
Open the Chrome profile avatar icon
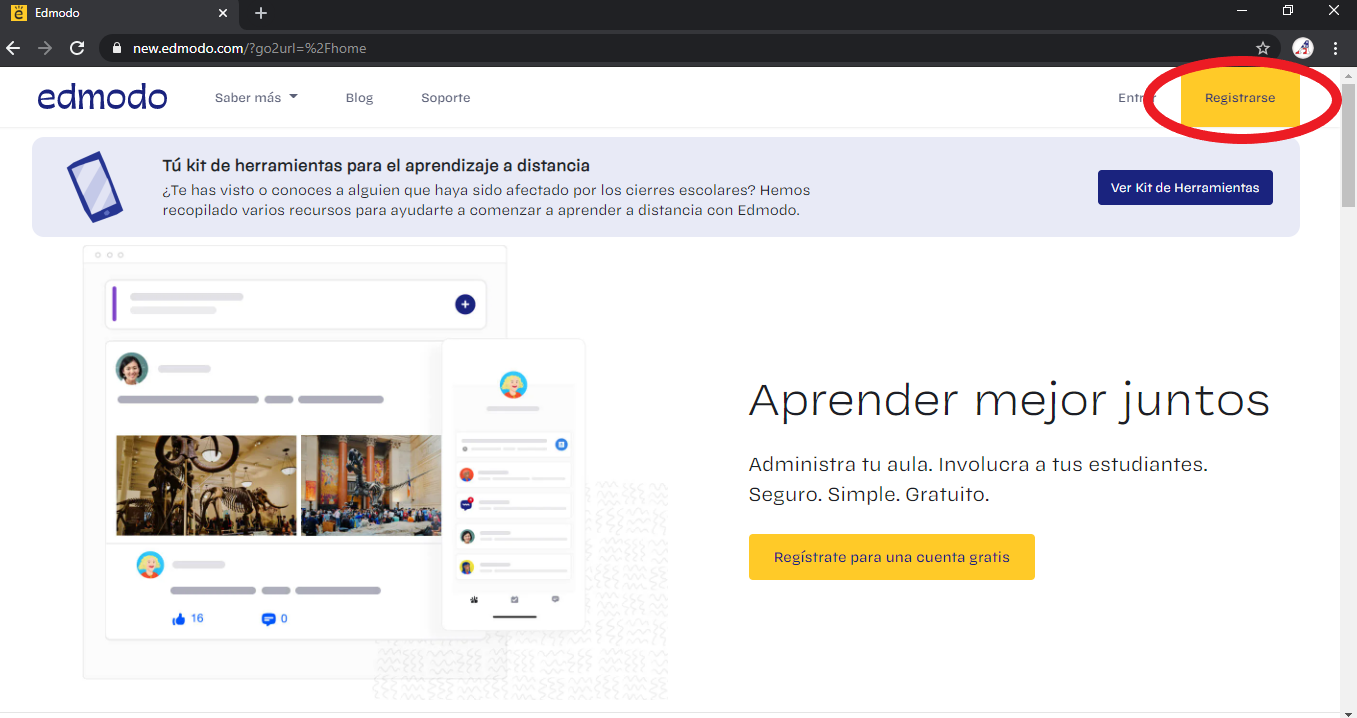pos(1302,47)
